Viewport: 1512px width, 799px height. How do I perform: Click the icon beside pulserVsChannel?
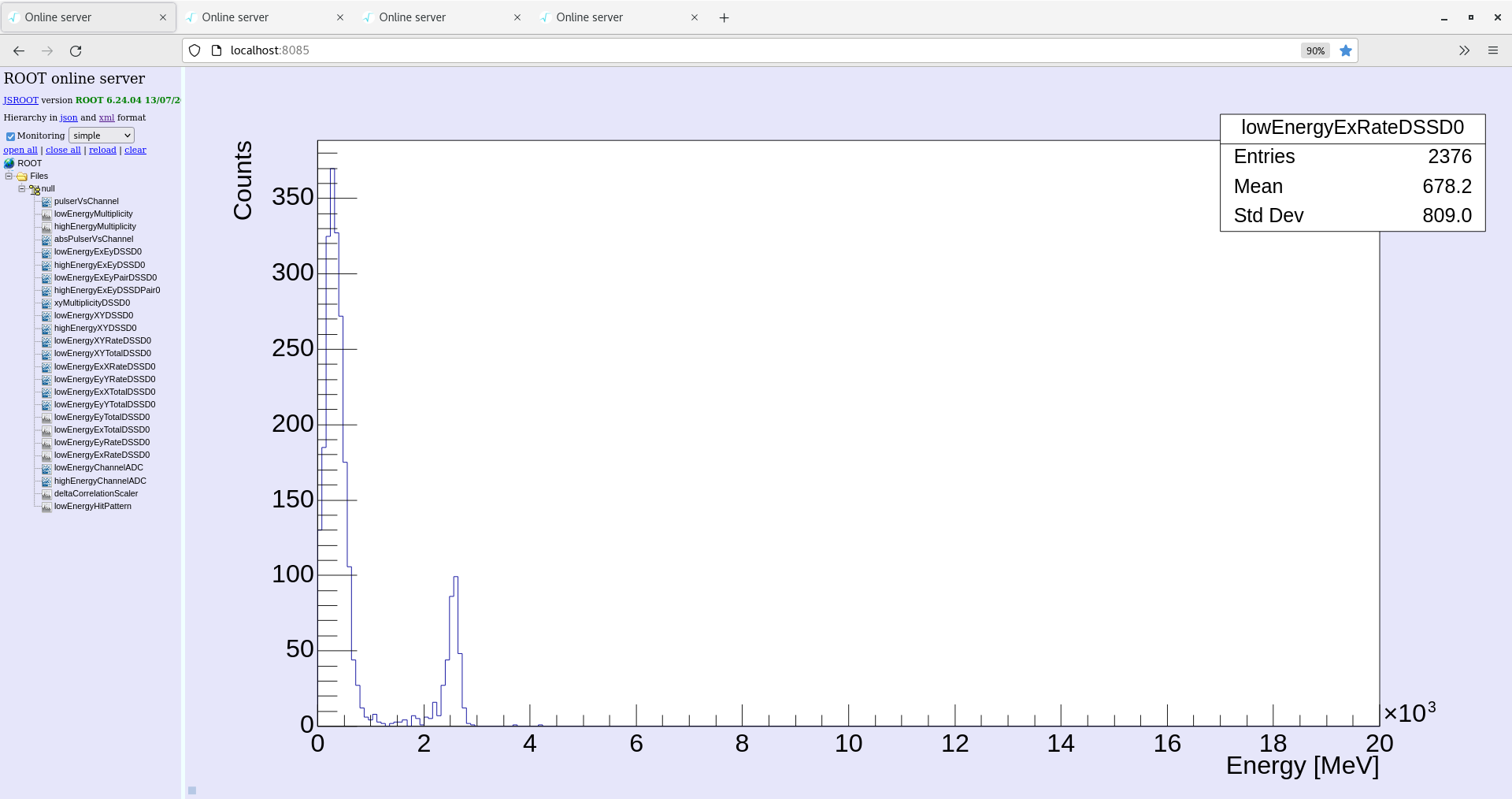[46, 202]
